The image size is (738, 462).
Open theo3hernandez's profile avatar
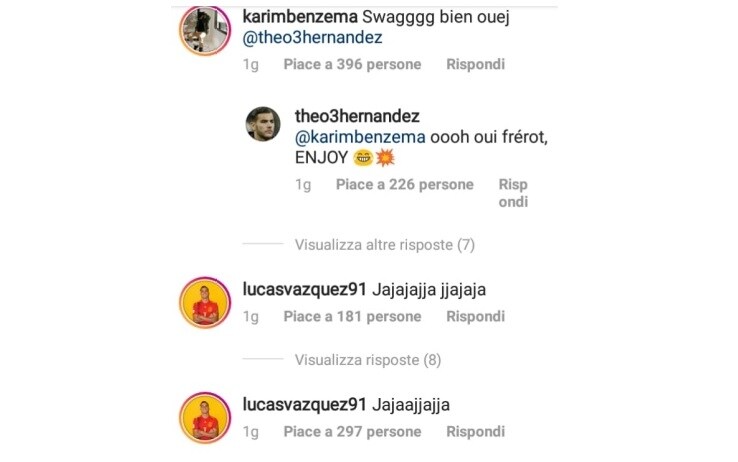coord(263,124)
